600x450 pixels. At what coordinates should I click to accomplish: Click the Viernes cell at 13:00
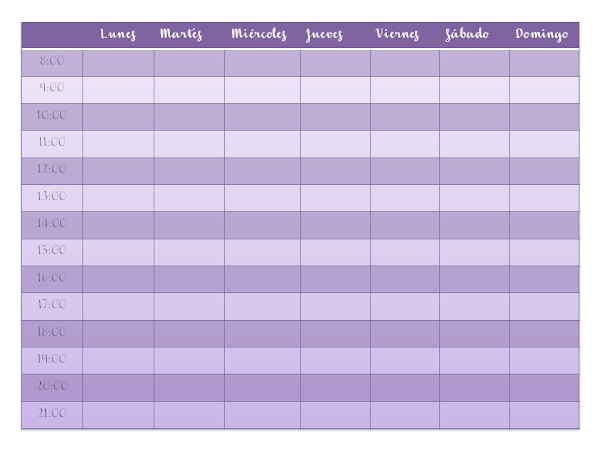coord(405,198)
